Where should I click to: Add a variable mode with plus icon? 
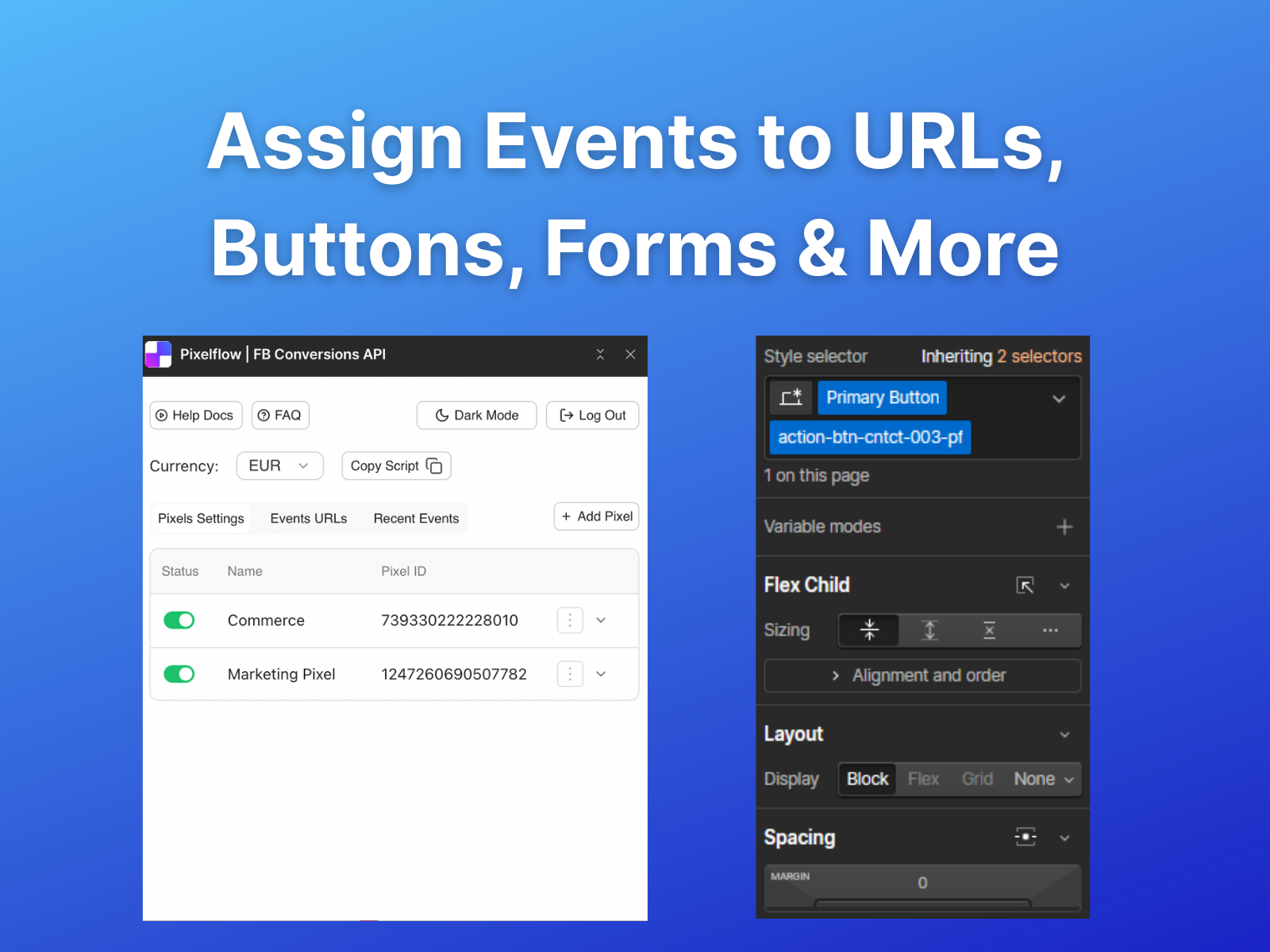(1064, 527)
